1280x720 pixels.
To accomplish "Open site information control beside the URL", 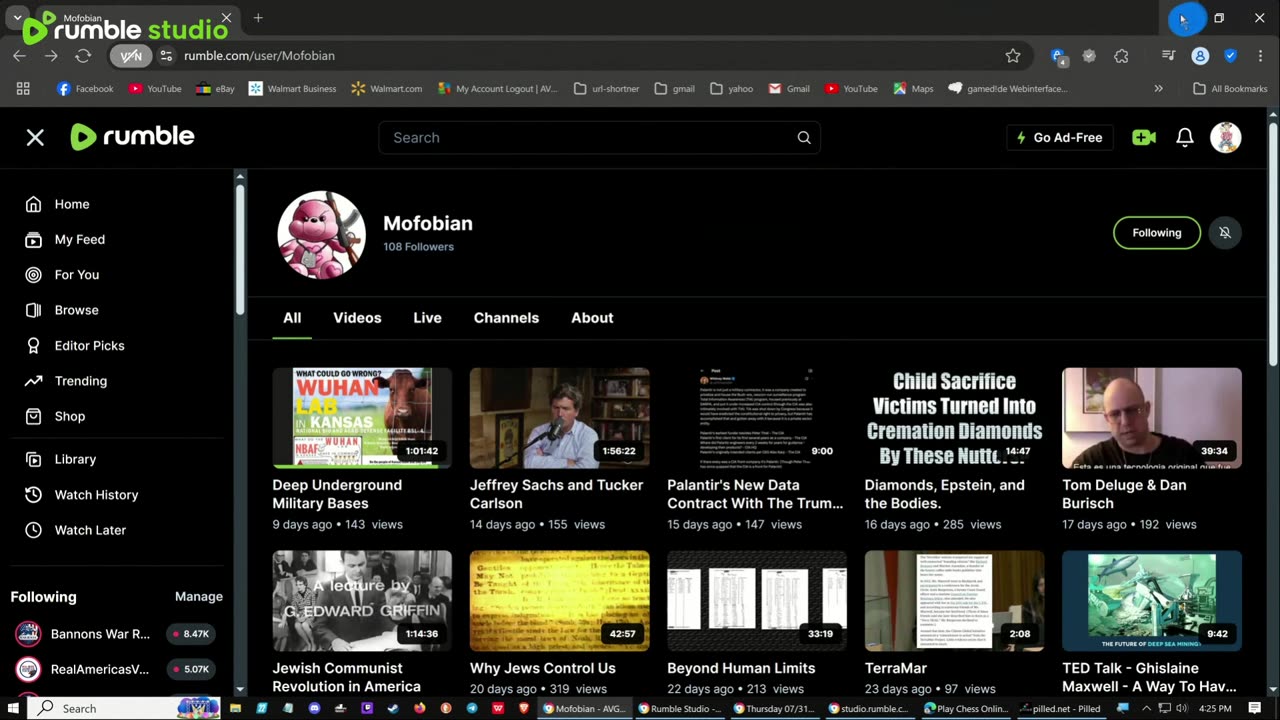I will pyautogui.click(x=166, y=56).
